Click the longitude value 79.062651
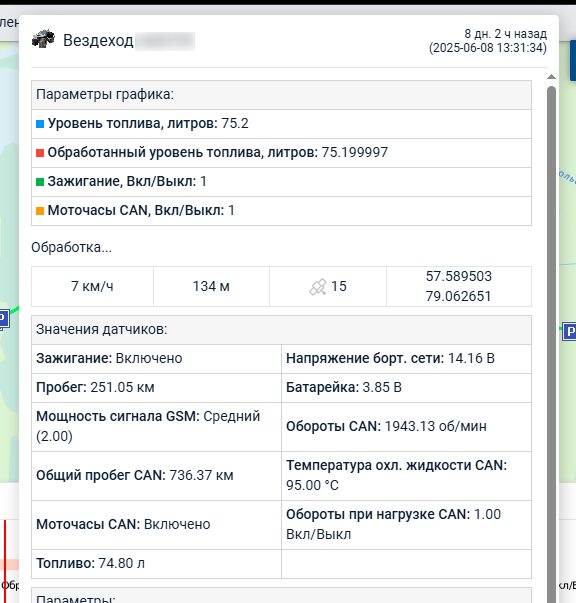This screenshot has width=576, height=603. 458,297
